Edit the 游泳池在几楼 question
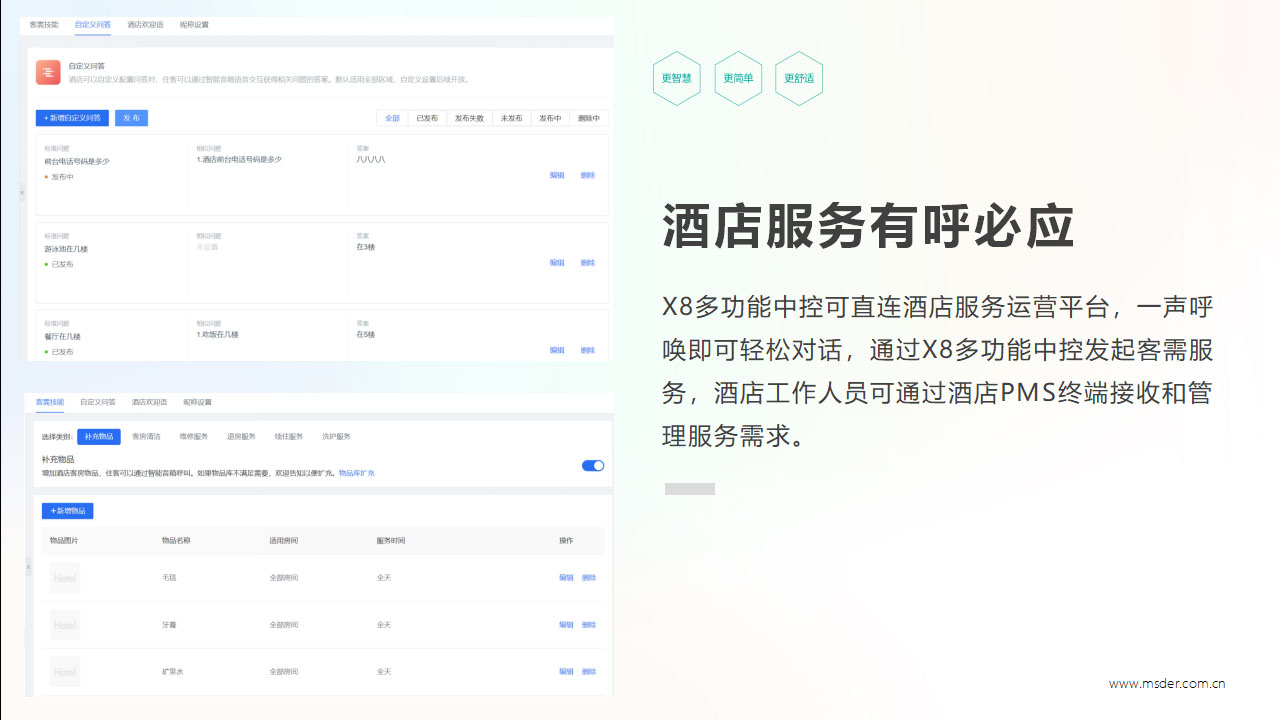 557,263
